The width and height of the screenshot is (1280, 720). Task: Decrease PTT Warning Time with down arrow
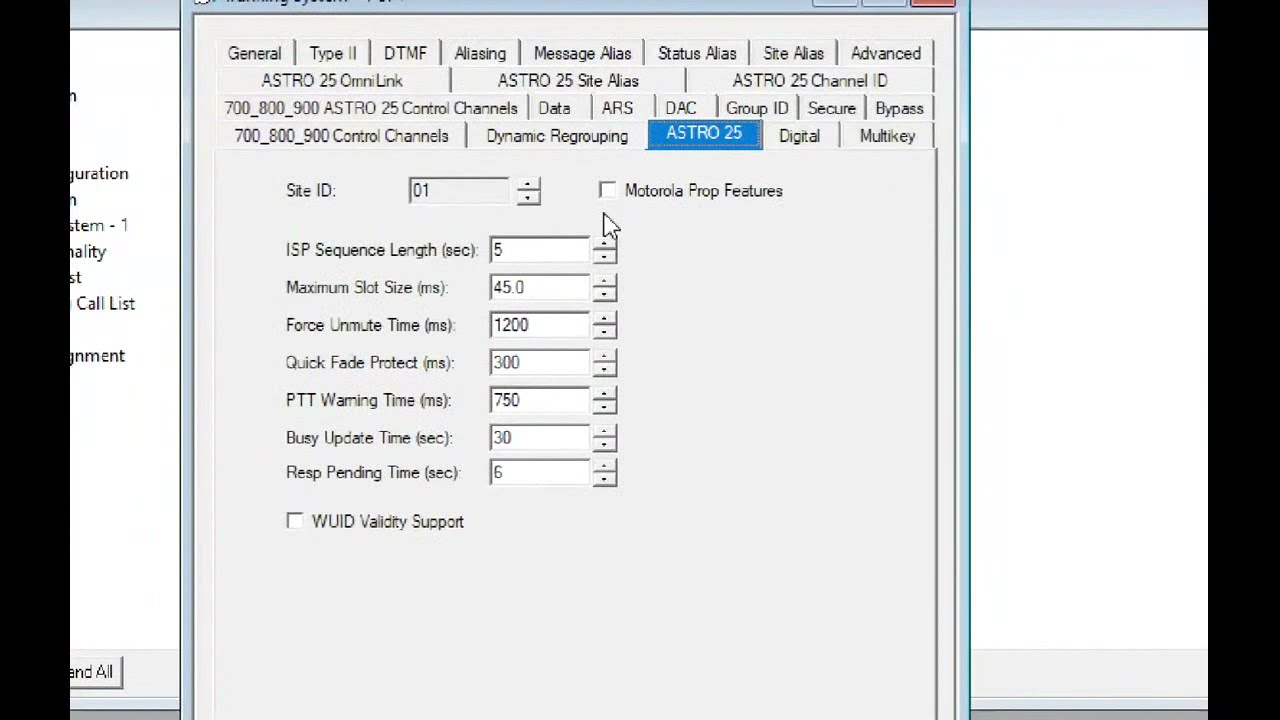[604, 407]
